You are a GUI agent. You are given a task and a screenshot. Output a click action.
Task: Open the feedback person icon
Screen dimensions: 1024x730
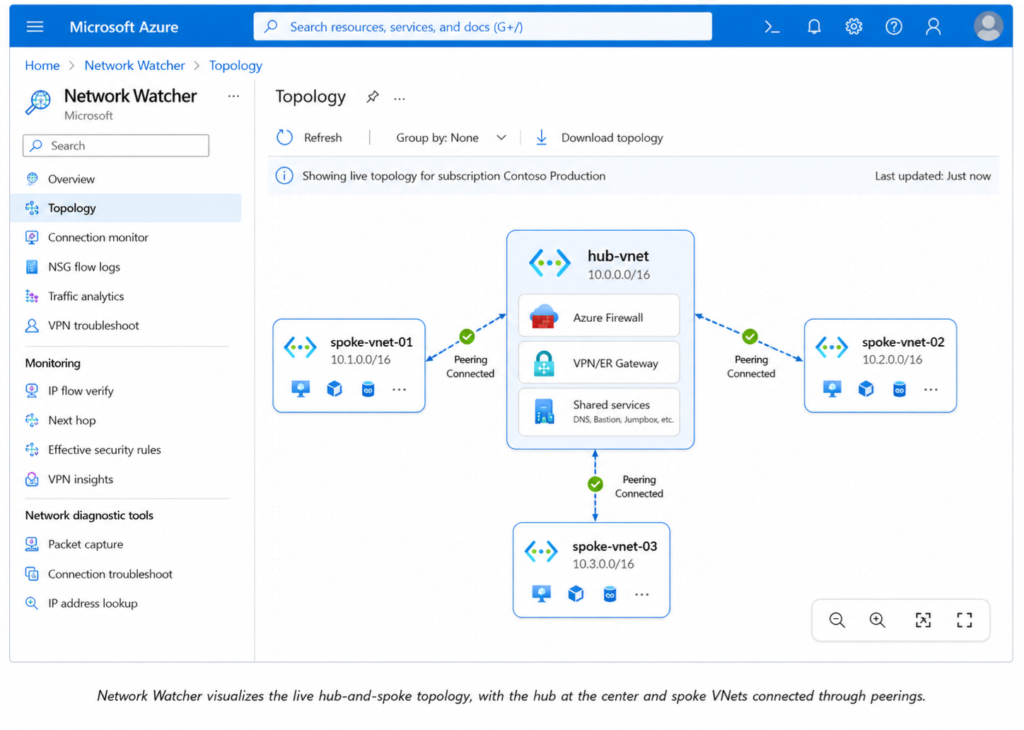(933, 27)
